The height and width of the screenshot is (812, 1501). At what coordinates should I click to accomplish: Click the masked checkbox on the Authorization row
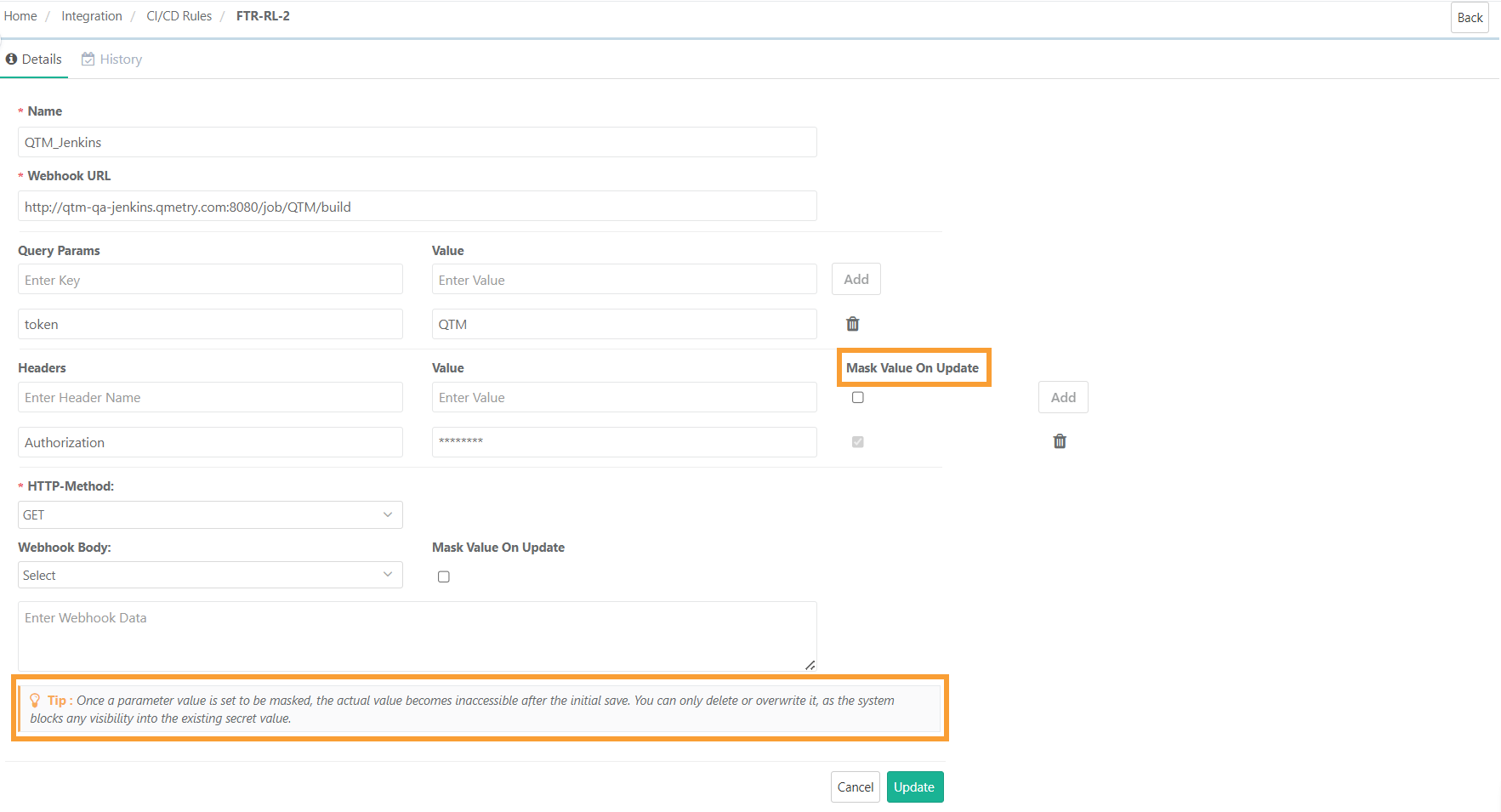[x=857, y=441]
